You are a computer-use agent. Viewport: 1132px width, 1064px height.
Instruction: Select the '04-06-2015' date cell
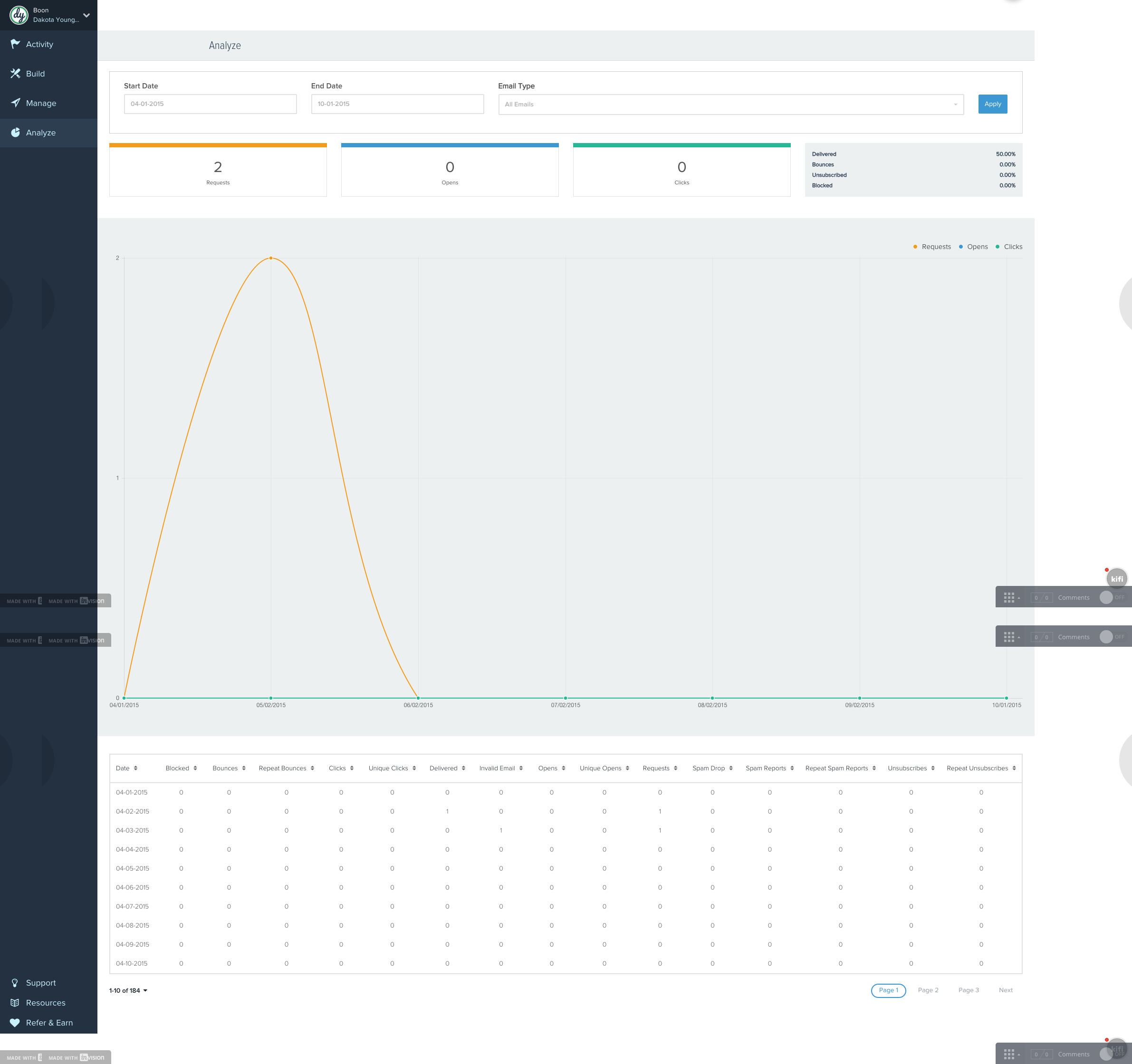coord(133,888)
